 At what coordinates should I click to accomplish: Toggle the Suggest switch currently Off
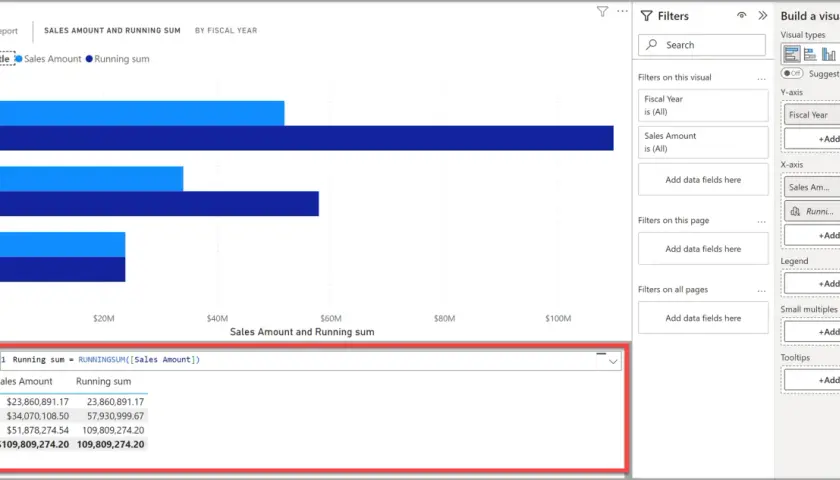click(792, 73)
